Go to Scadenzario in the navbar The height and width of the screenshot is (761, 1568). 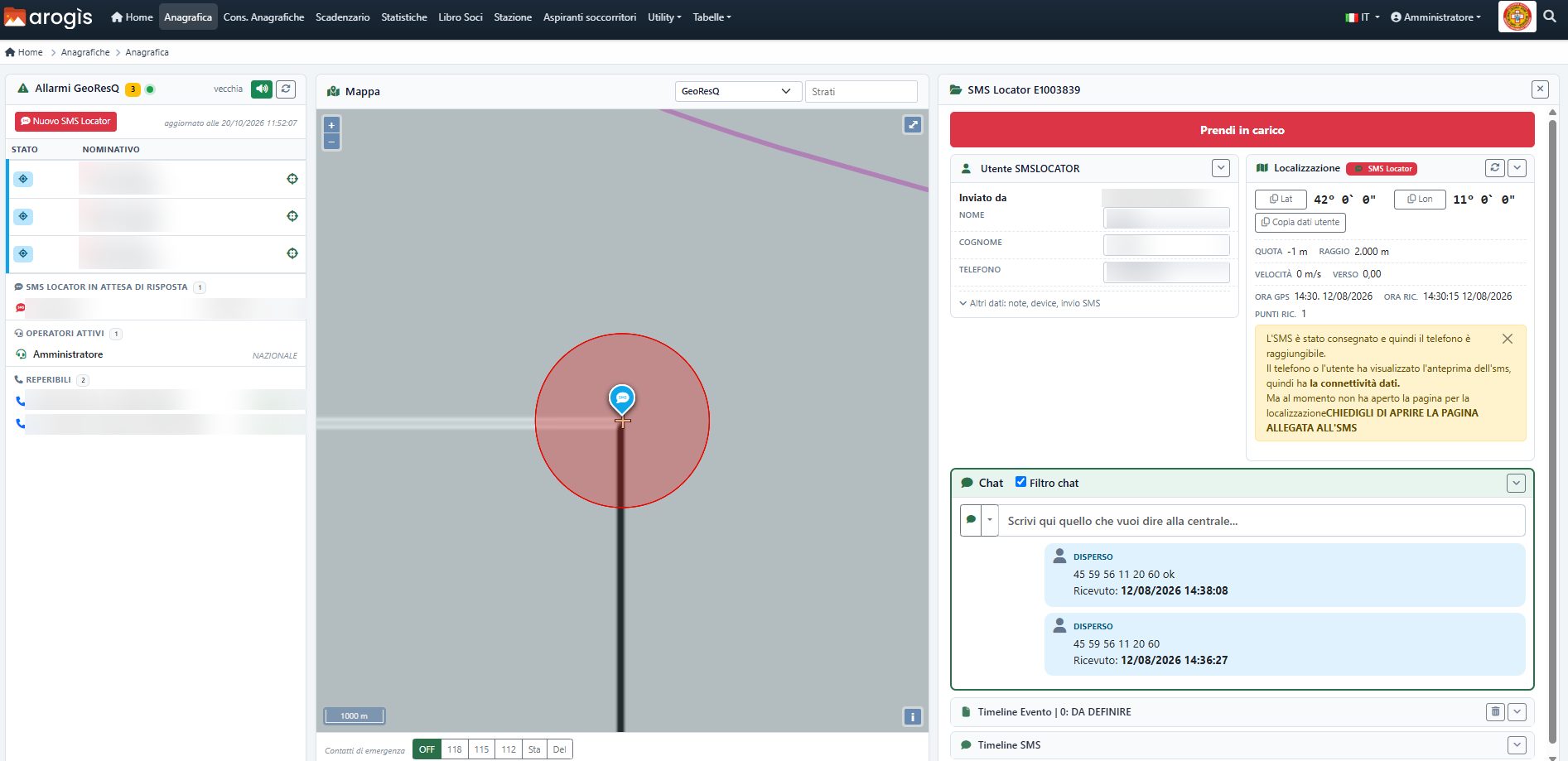[x=343, y=17]
